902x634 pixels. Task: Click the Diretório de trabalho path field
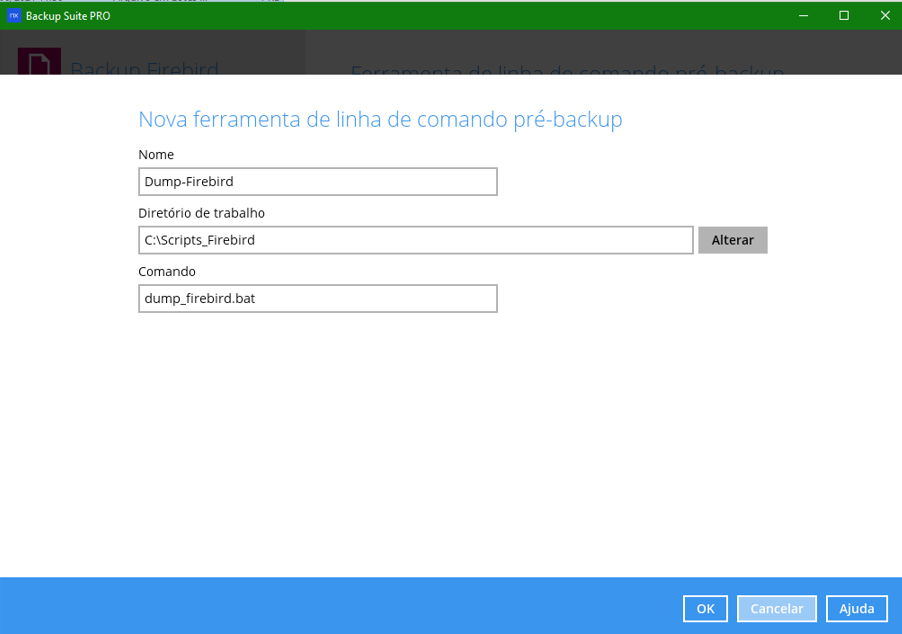[x=415, y=240]
